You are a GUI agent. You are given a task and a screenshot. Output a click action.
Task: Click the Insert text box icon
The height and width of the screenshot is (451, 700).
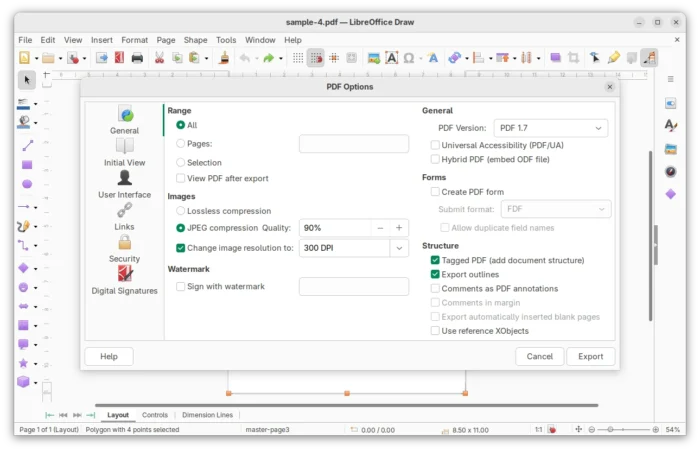392,58
